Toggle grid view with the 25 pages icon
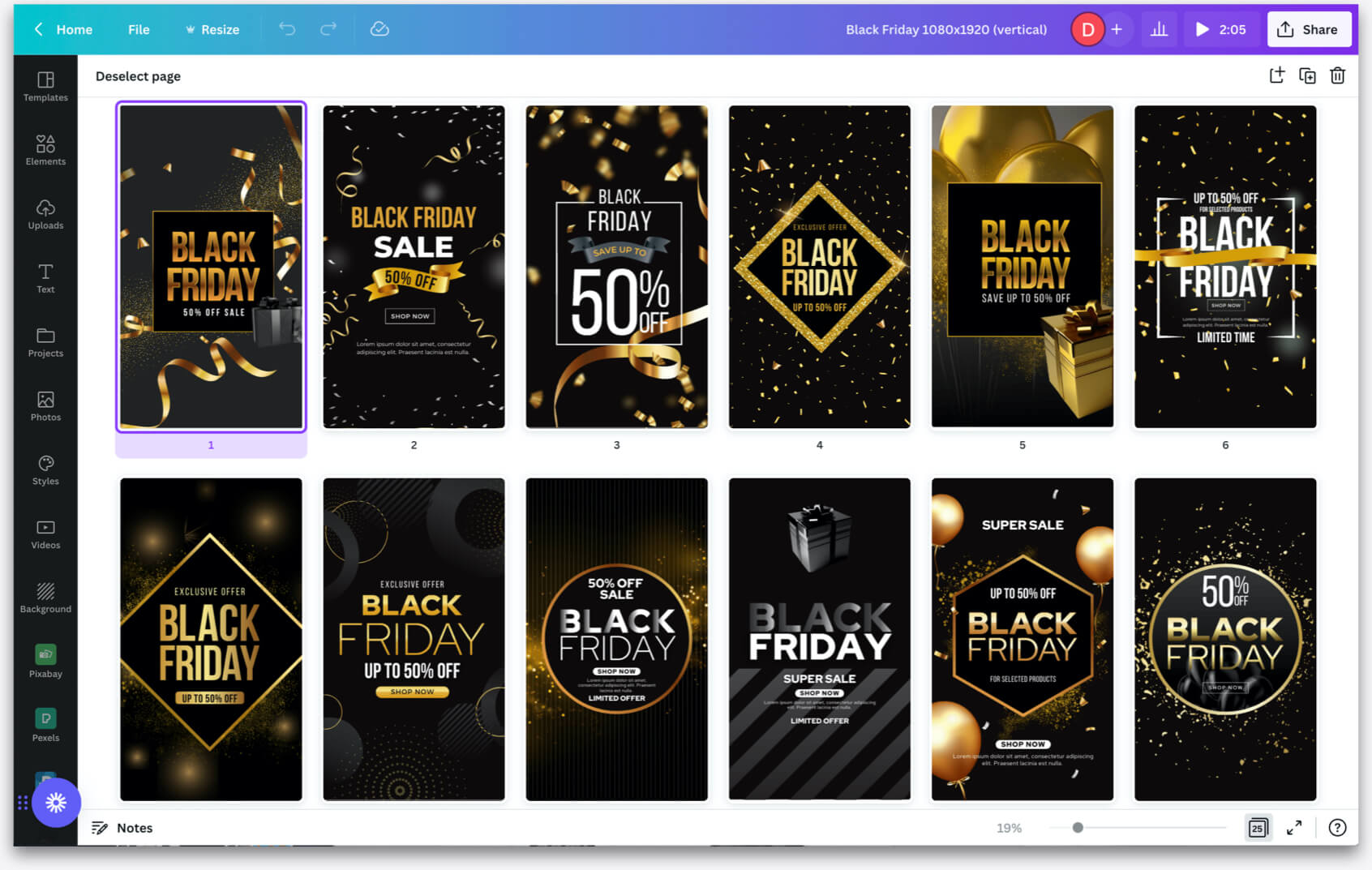 1258,827
